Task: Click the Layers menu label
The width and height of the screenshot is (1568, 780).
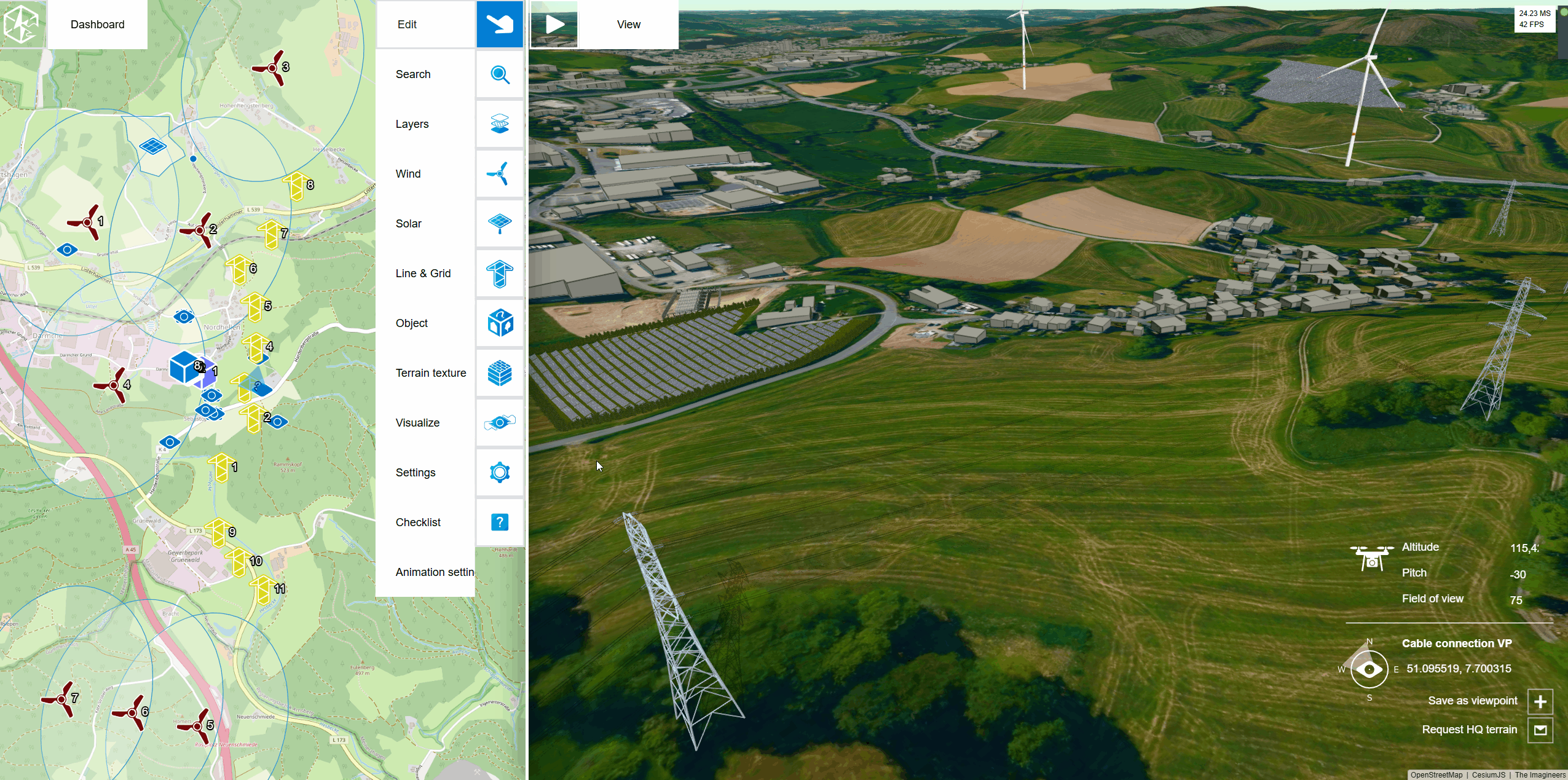Action: point(412,124)
